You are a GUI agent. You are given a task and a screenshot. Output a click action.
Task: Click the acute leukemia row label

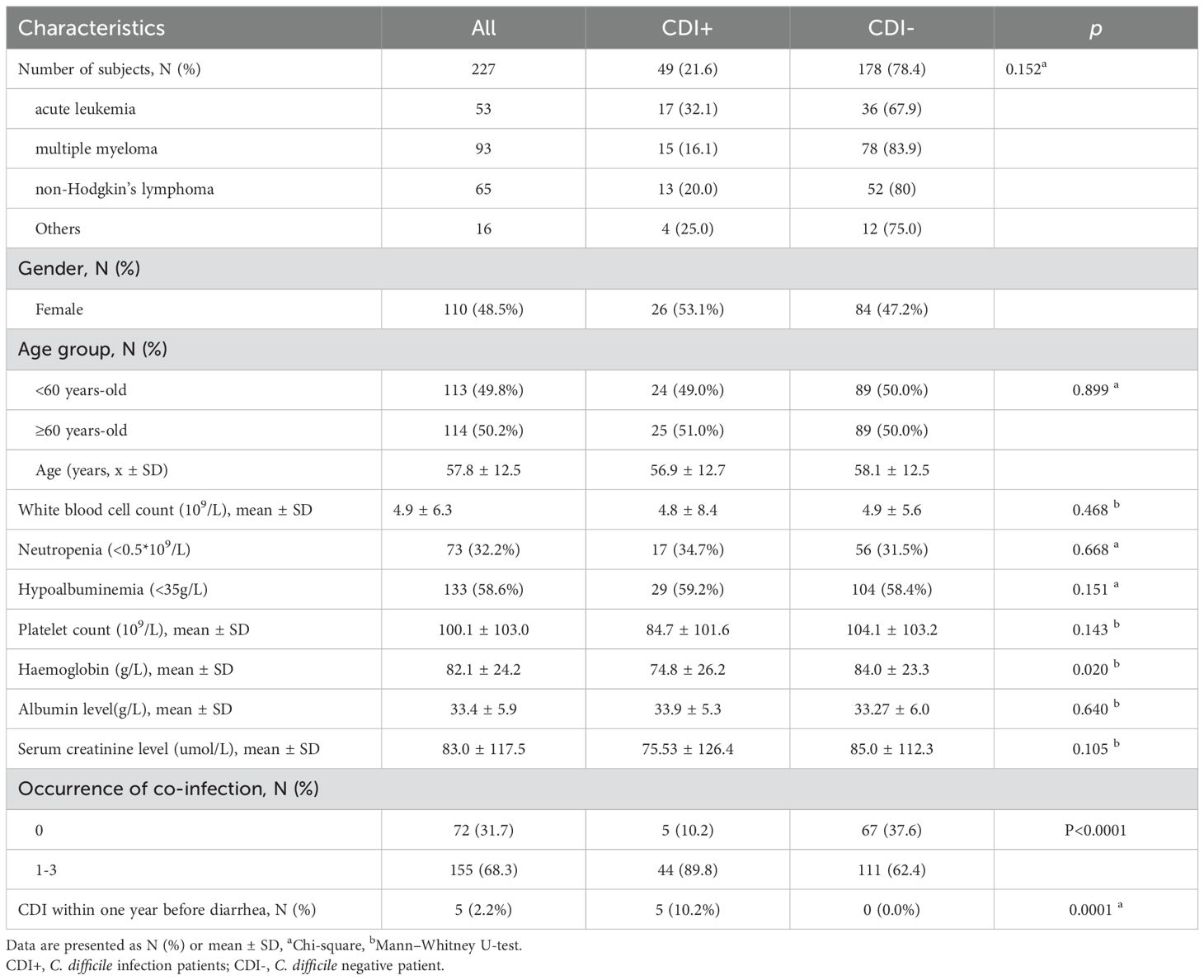[x=85, y=109]
